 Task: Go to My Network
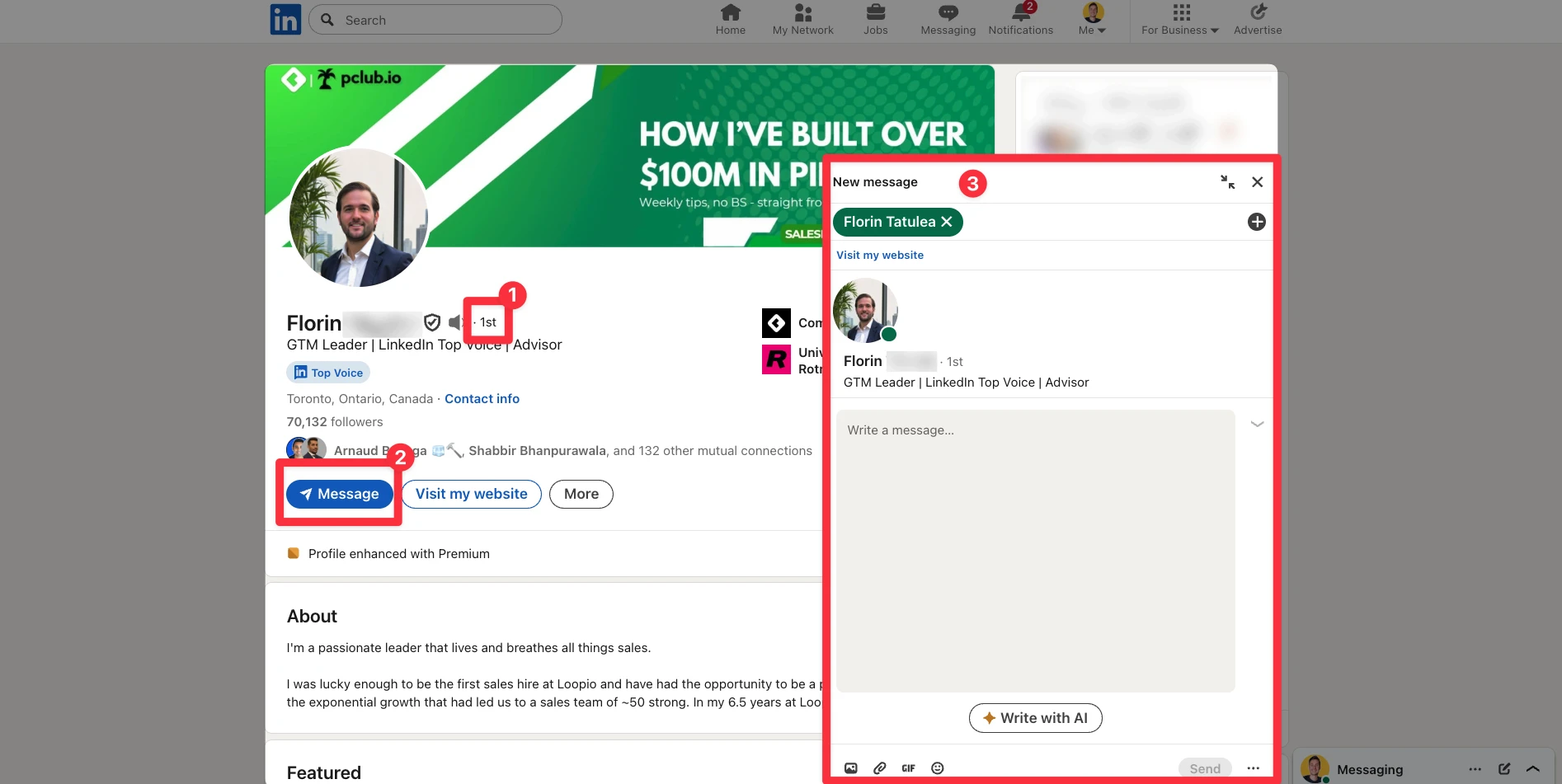802,20
